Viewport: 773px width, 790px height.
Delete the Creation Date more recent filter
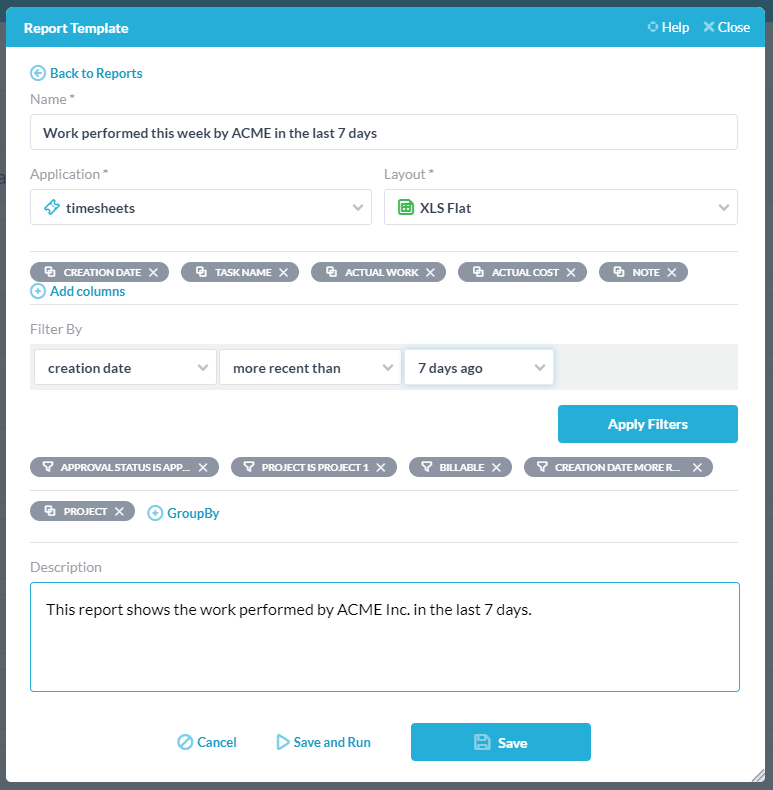pyautogui.click(x=697, y=468)
